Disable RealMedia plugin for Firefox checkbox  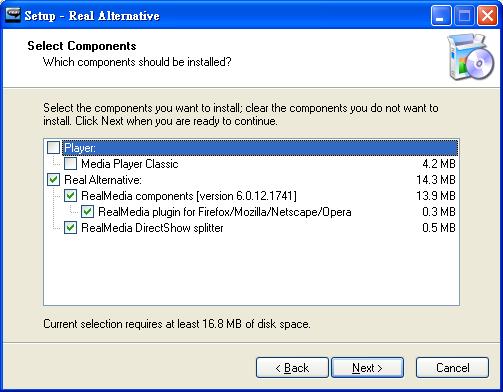point(87,212)
